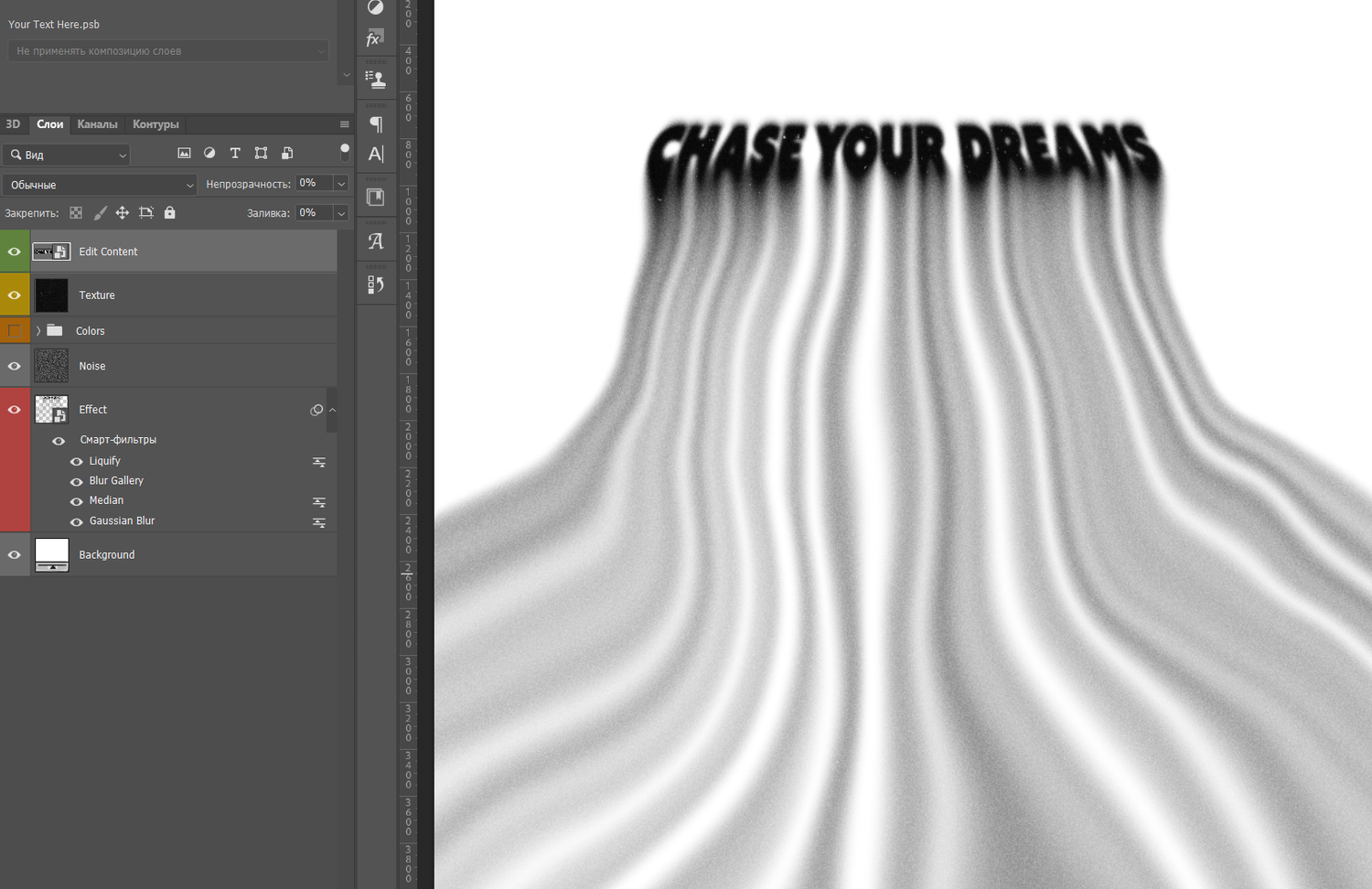Disable the Median smart filter

pyautogui.click(x=77, y=502)
